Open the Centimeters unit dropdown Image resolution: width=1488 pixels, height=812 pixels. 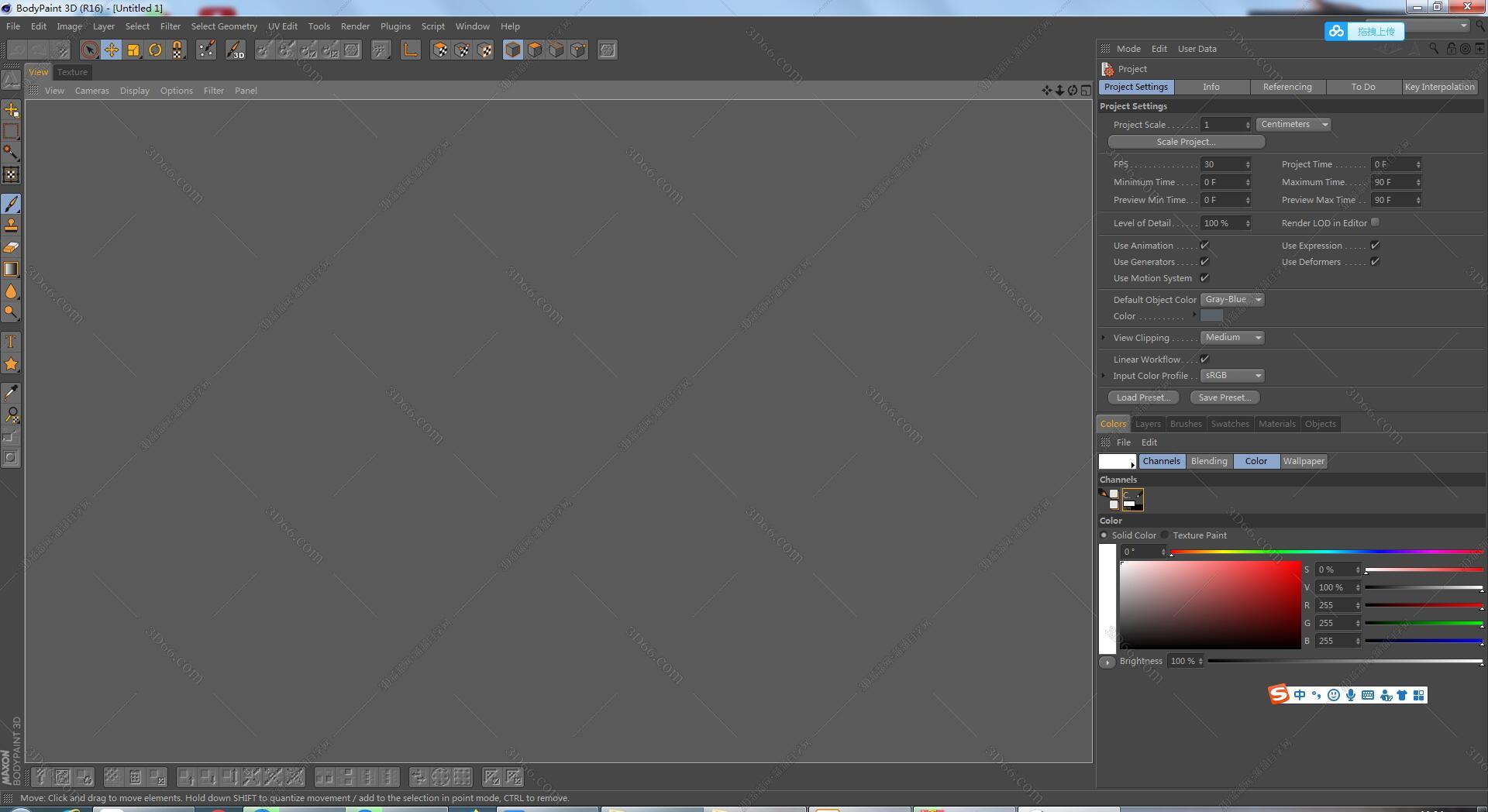click(1293, 124)
